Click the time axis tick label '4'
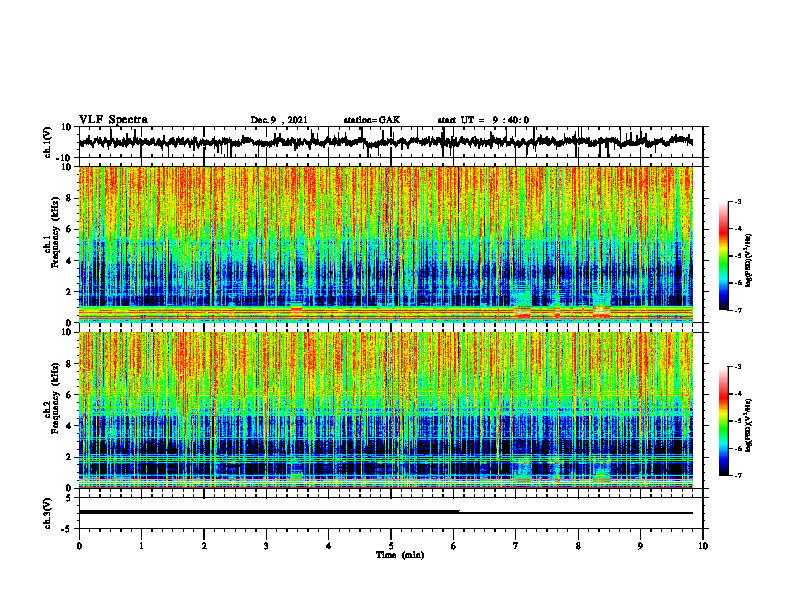792x612 pixels. (x=329, y=546)
